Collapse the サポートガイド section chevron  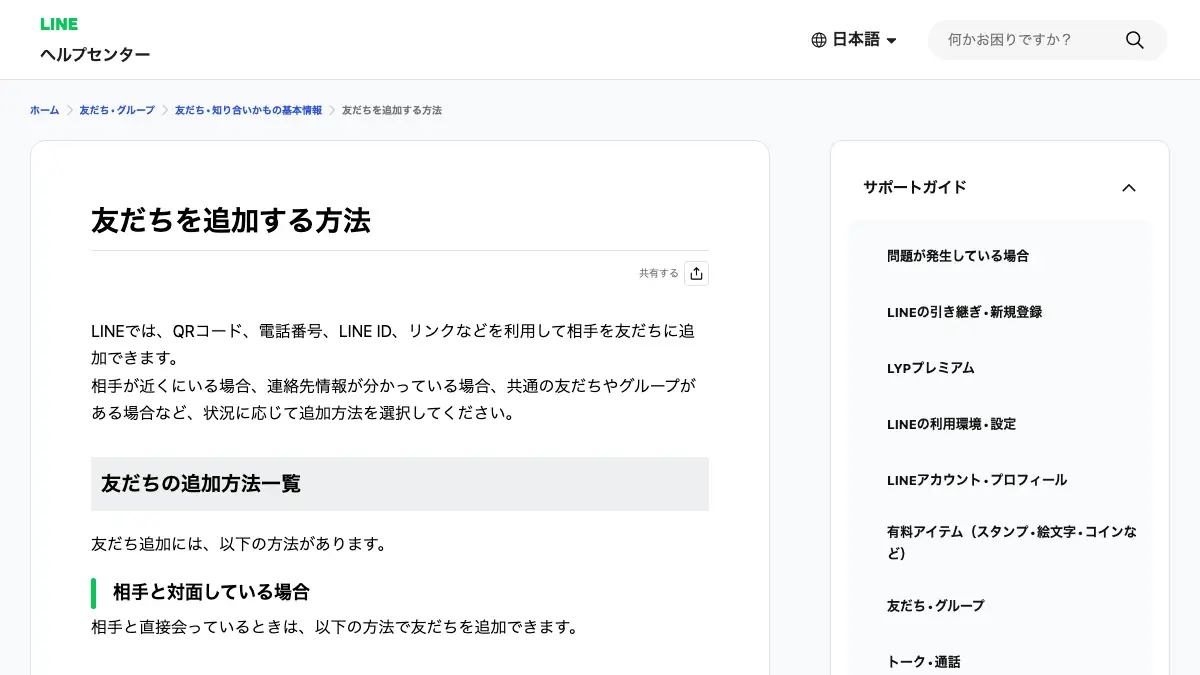click(x=1129, y=187)
